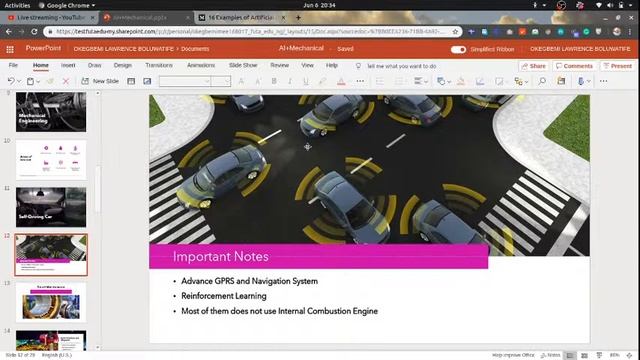Screen dimensions: 640x360
Task: Open the File menu
Action: pos(13,65)
